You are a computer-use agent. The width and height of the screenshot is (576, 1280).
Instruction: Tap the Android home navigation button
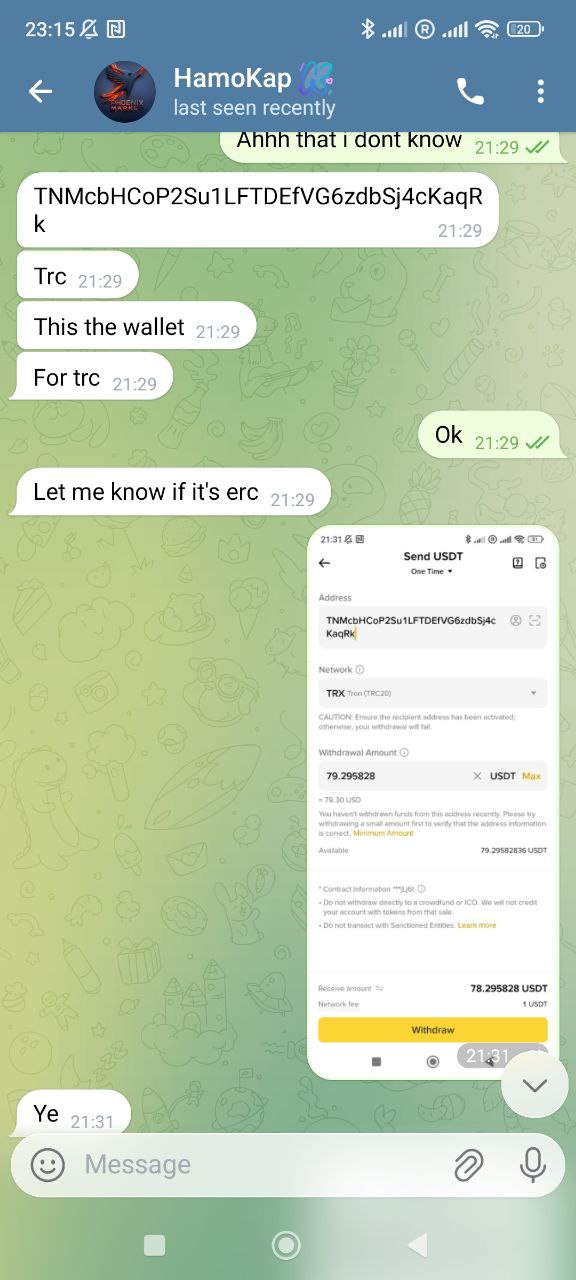(287, 1244)
